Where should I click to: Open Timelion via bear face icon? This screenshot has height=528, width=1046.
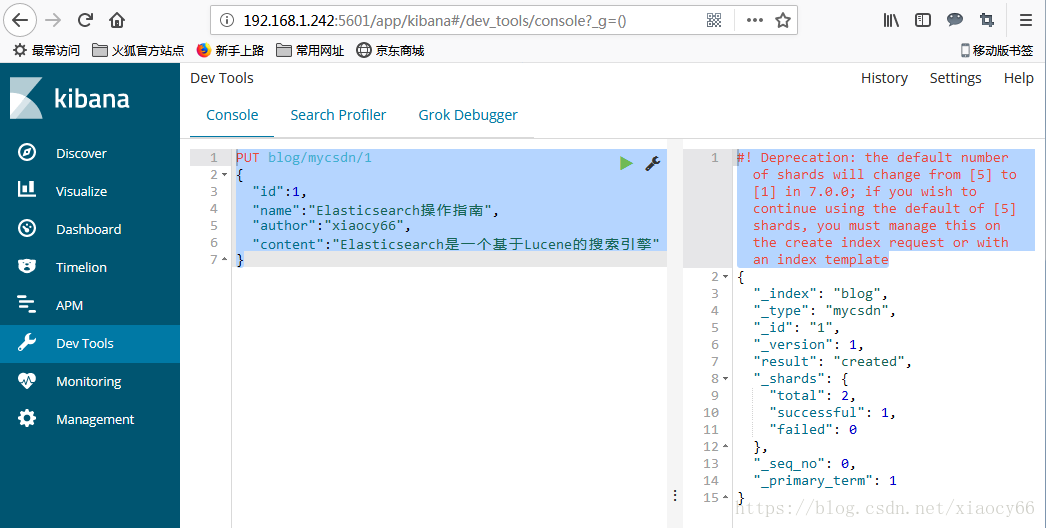pos(27,266)
